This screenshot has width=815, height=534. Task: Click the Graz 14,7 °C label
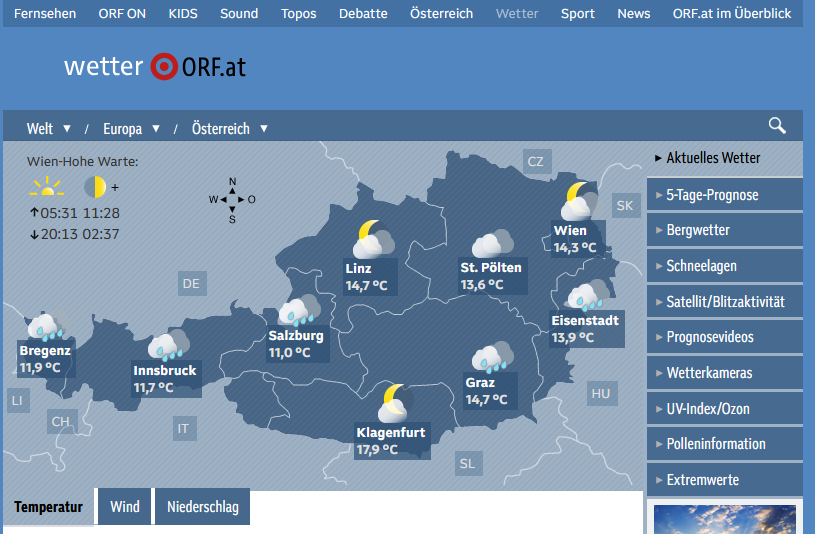[x=488, y=391]
